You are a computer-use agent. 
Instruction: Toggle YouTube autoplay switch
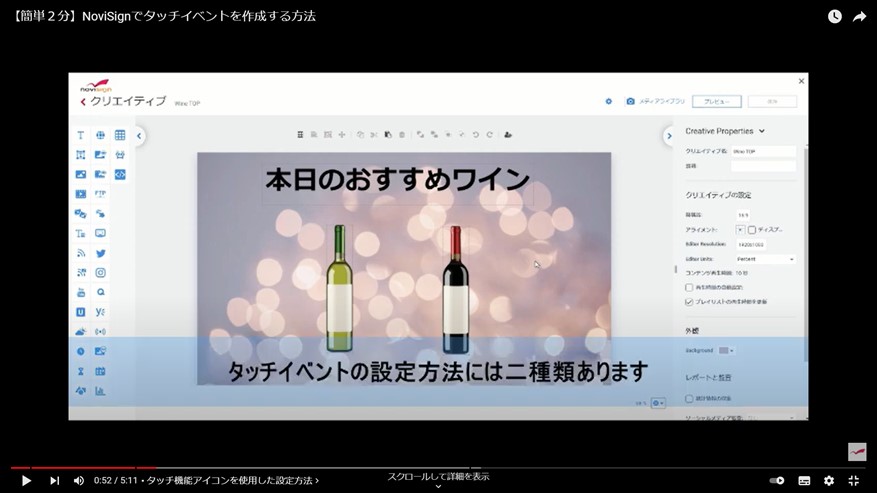tap(777, 480)
